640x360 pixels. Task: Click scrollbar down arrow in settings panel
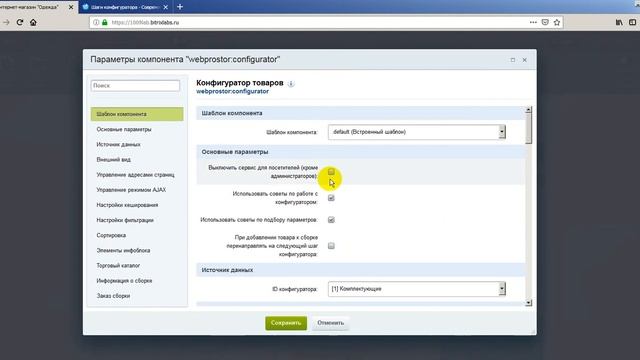point(528,303)
